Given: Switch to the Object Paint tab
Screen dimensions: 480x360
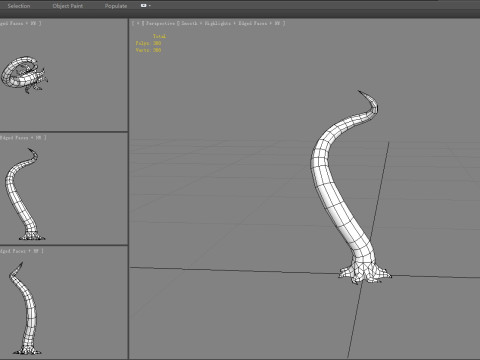Looking at the screenshot, I should (68, 6).
